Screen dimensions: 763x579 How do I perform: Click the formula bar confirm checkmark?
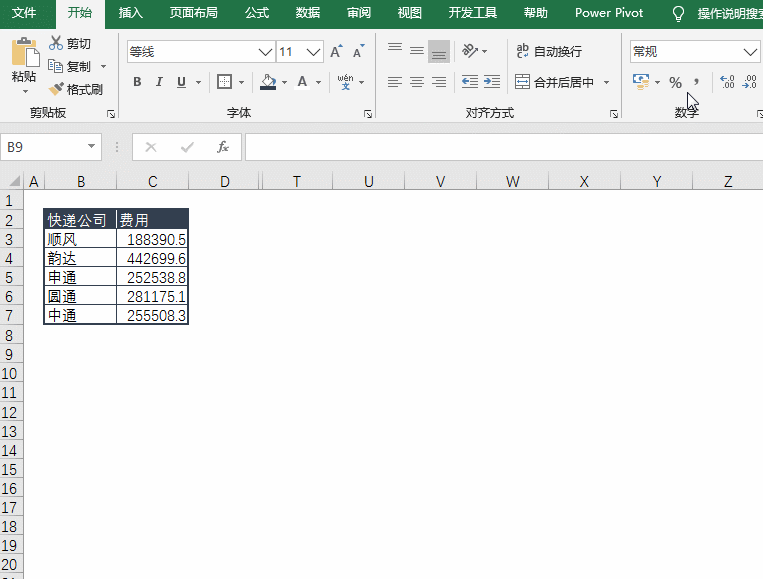[187, 147]
